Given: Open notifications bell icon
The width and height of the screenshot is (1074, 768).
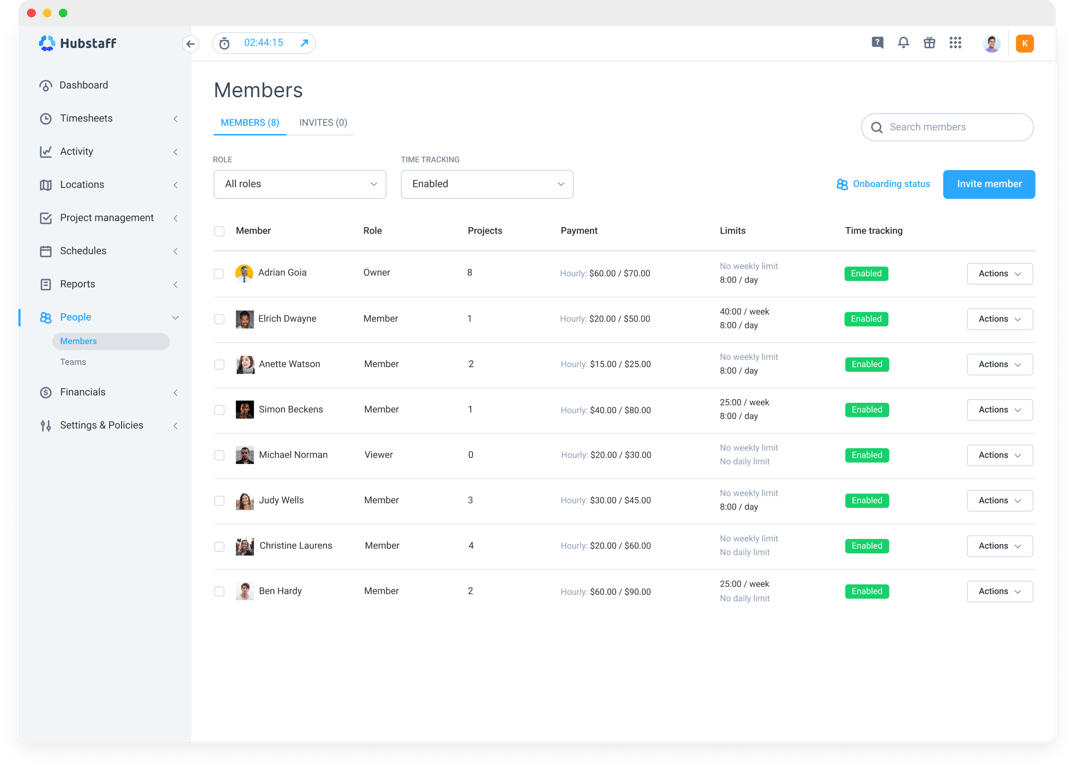Looking at the screenshot, I should coord(903,42).
